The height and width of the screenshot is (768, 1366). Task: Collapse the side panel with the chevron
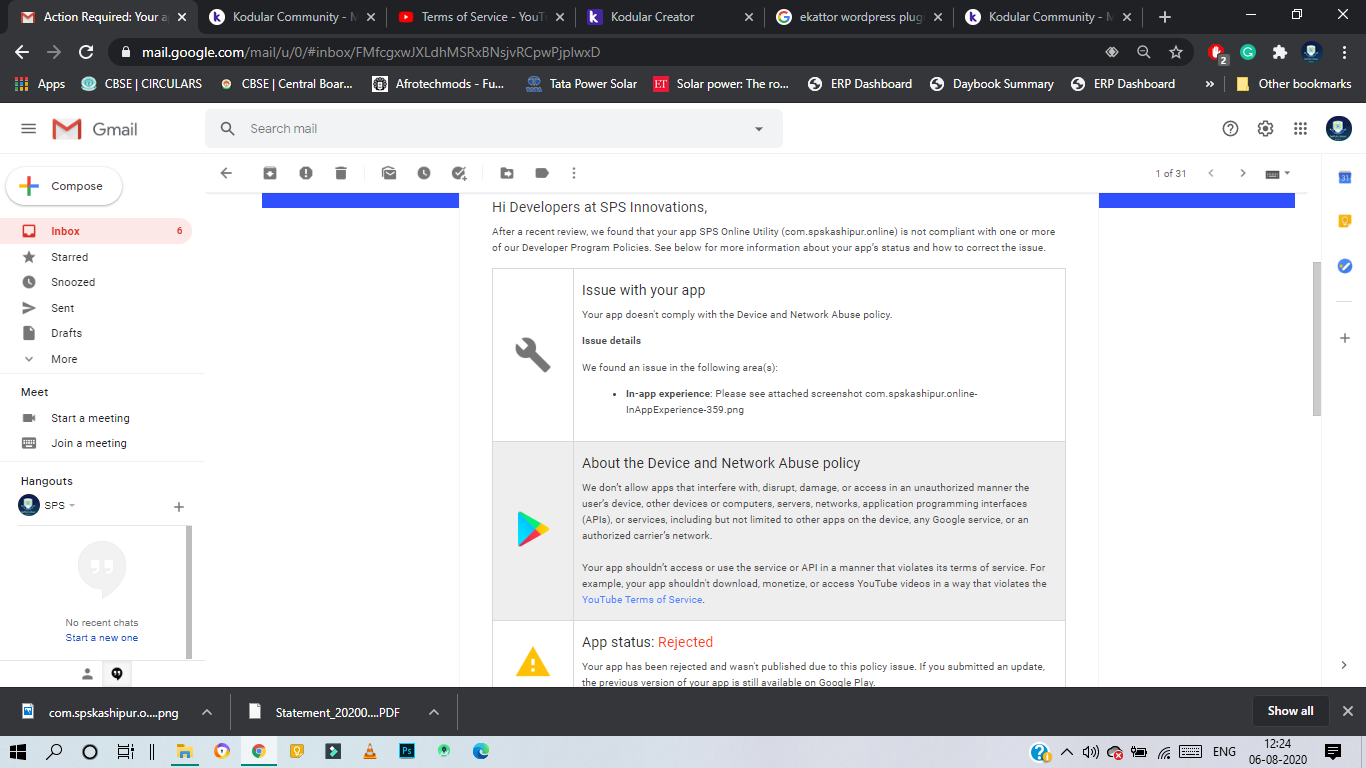1344,665
